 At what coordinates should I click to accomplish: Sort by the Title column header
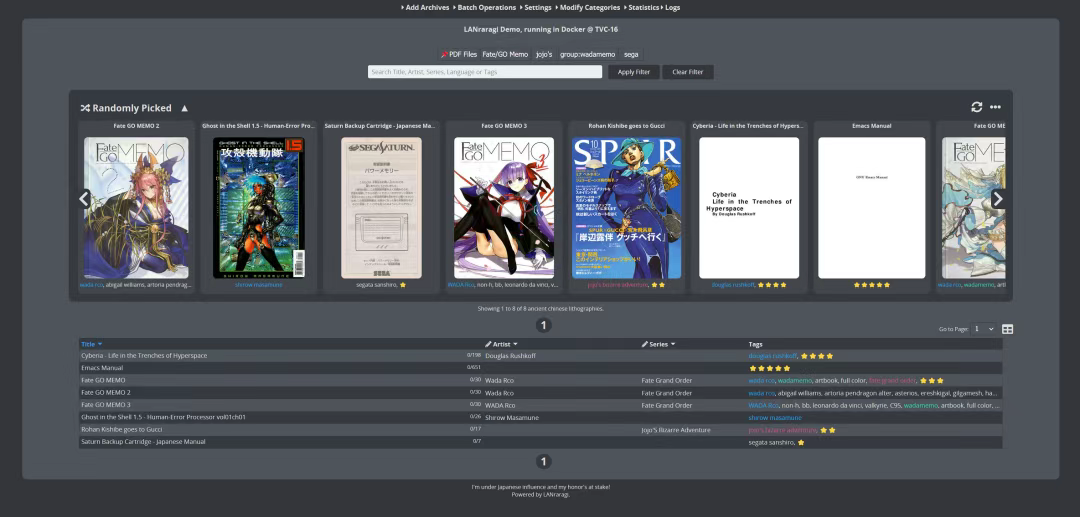91,344
